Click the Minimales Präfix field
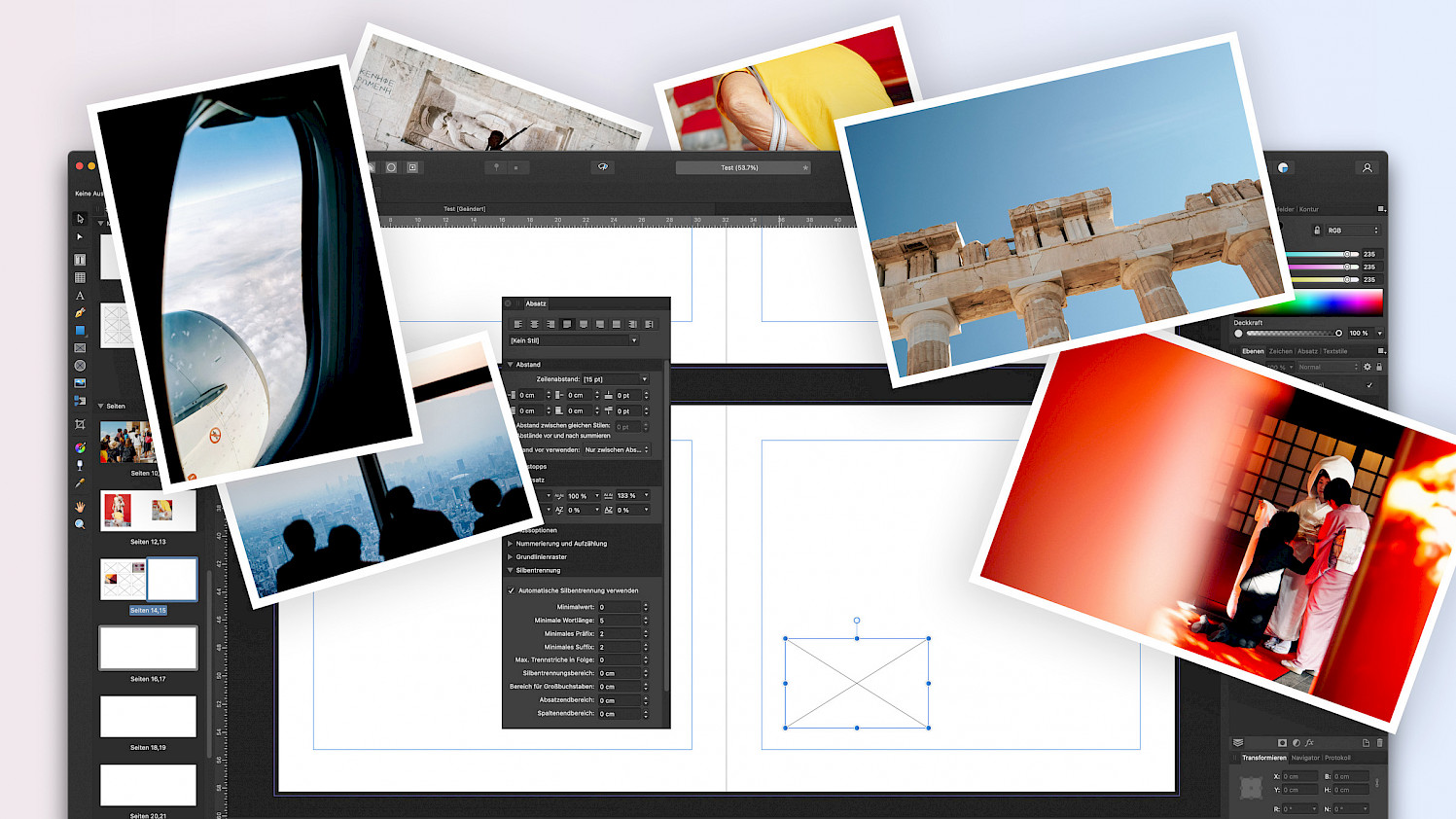This screenshot has height=819, width=1456. (620, 634)
